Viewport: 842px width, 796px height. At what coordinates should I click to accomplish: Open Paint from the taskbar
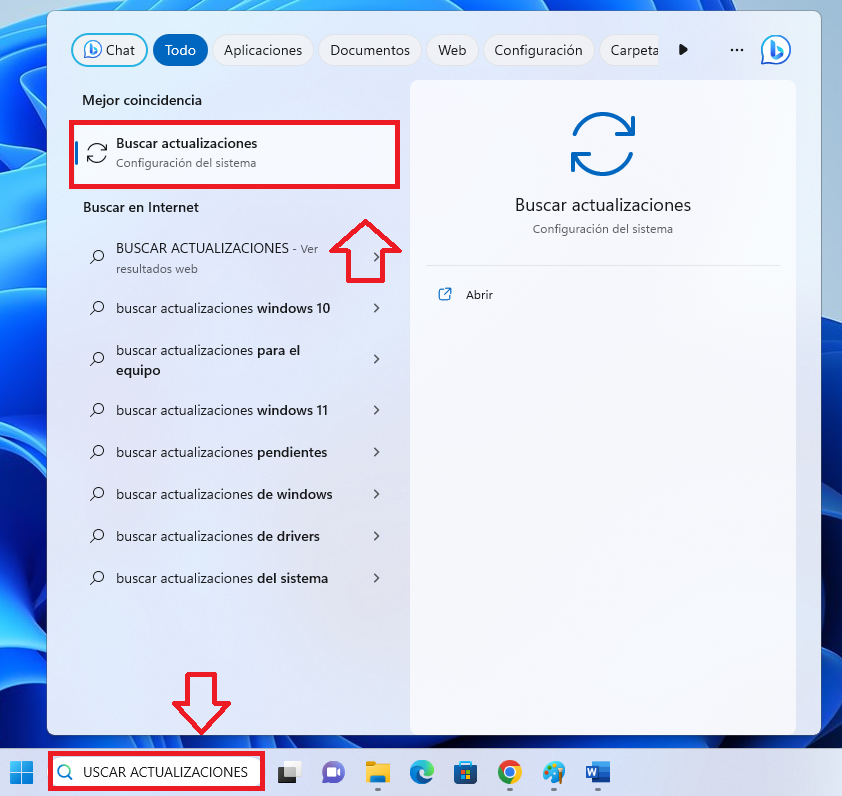pos(554,772)
